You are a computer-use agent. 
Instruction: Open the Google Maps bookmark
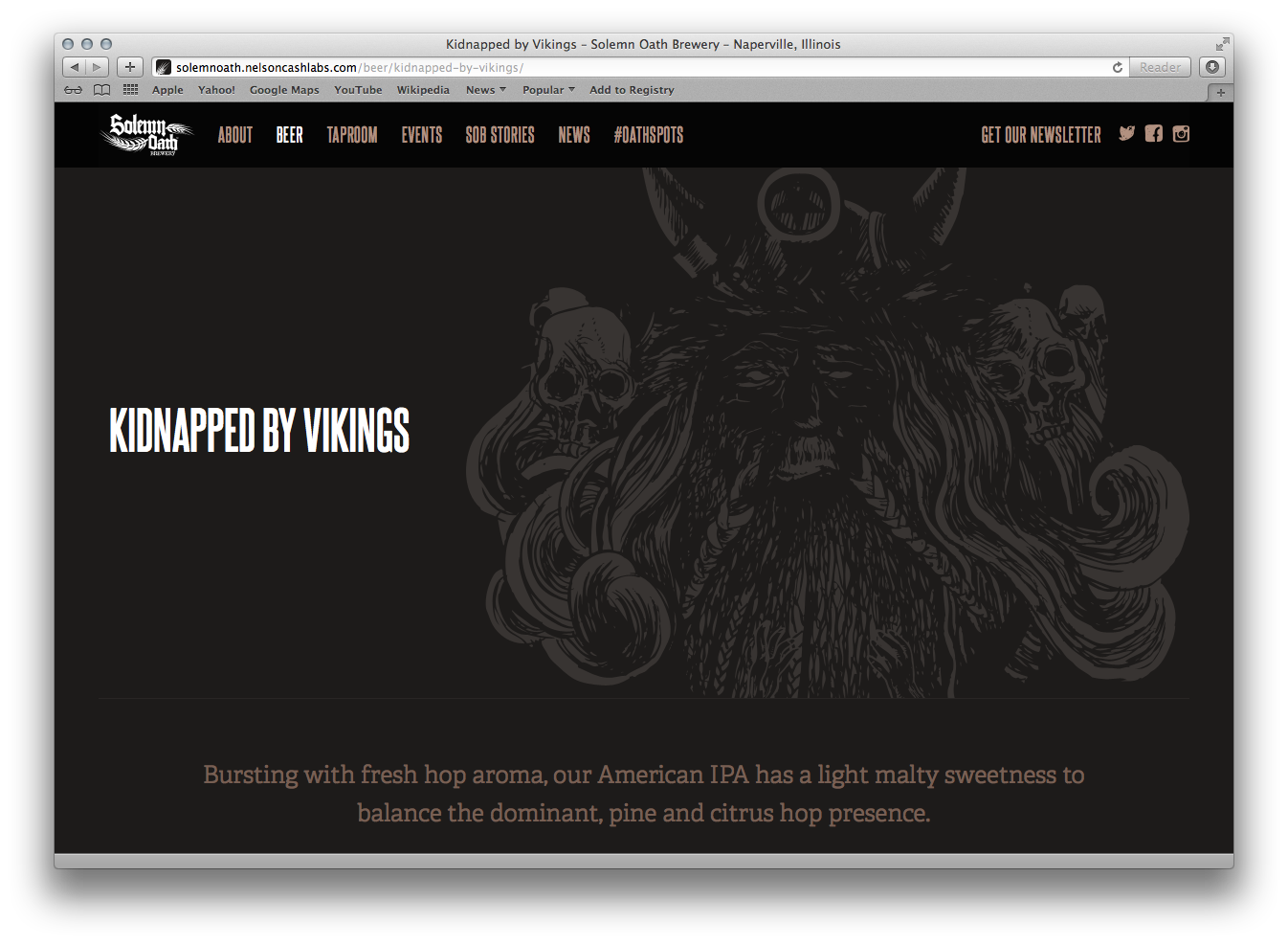coord(284,90)
